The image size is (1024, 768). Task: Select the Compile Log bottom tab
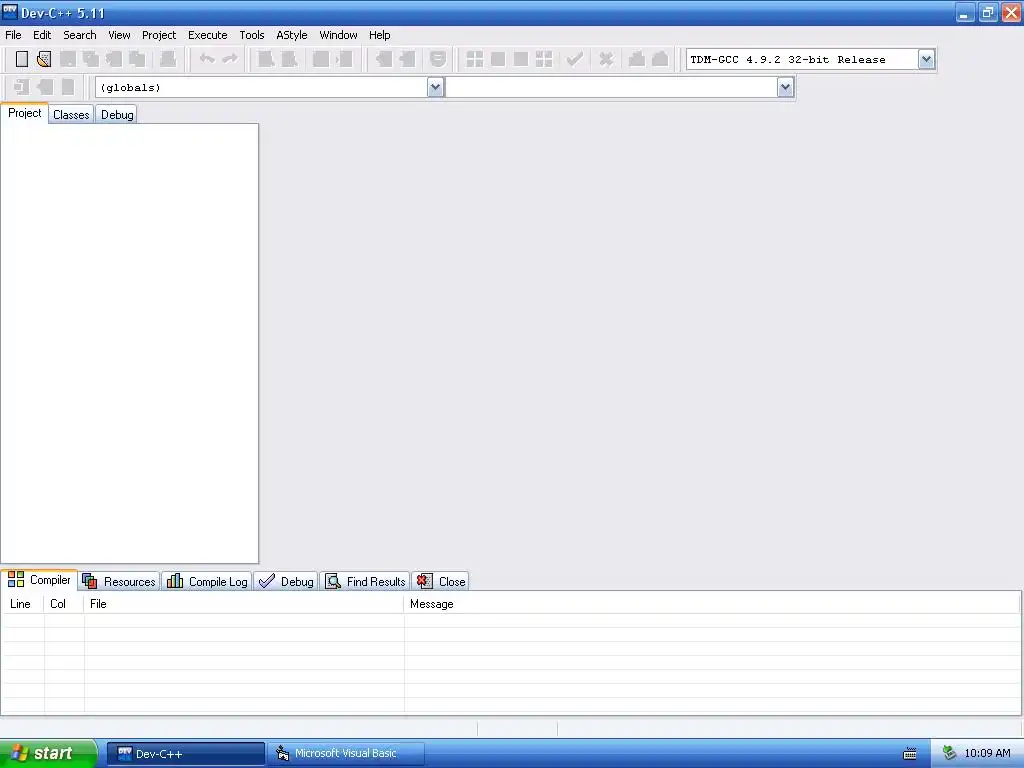(207, 581)
